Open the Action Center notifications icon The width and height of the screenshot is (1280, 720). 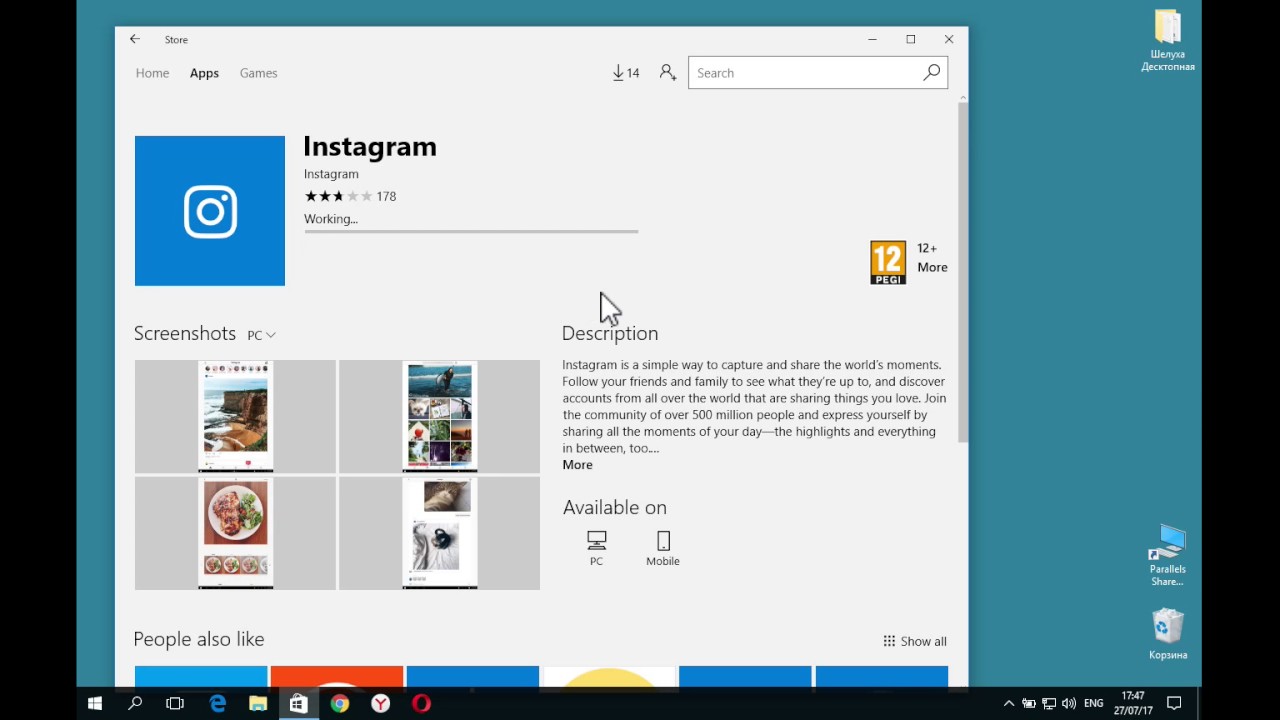point(1175,704)
